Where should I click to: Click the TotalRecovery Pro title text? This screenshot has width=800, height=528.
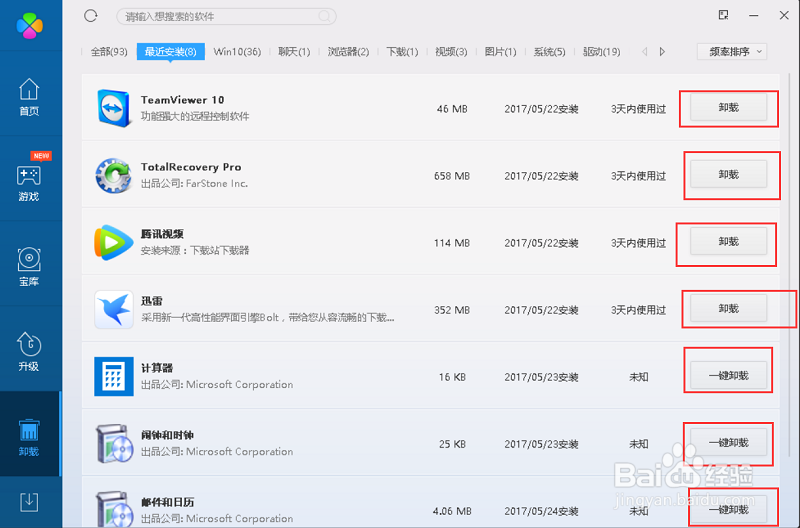pos(191,167)
